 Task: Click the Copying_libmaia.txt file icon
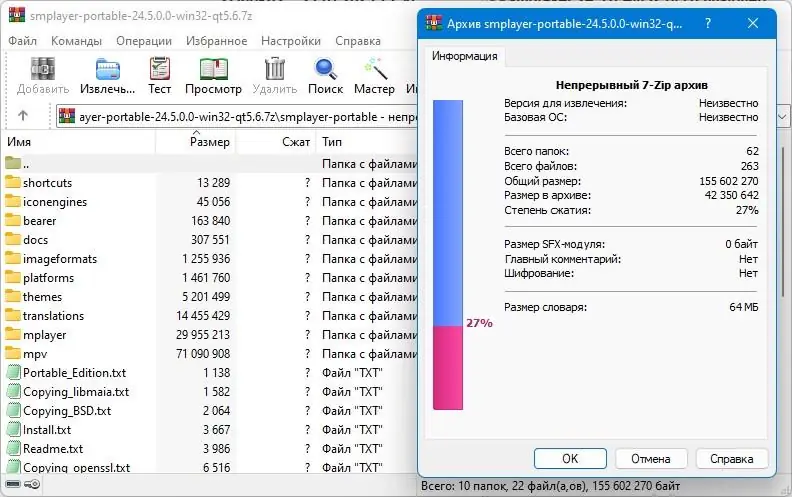pos(14,391)
